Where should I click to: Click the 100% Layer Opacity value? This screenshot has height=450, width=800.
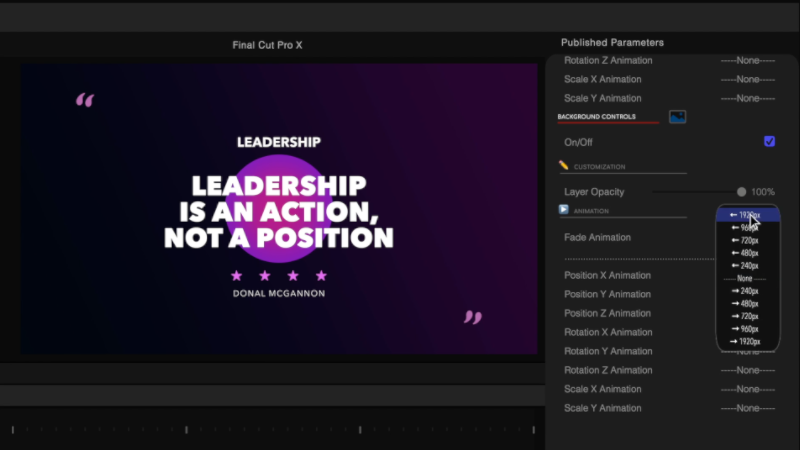click(x=763, y=192)
